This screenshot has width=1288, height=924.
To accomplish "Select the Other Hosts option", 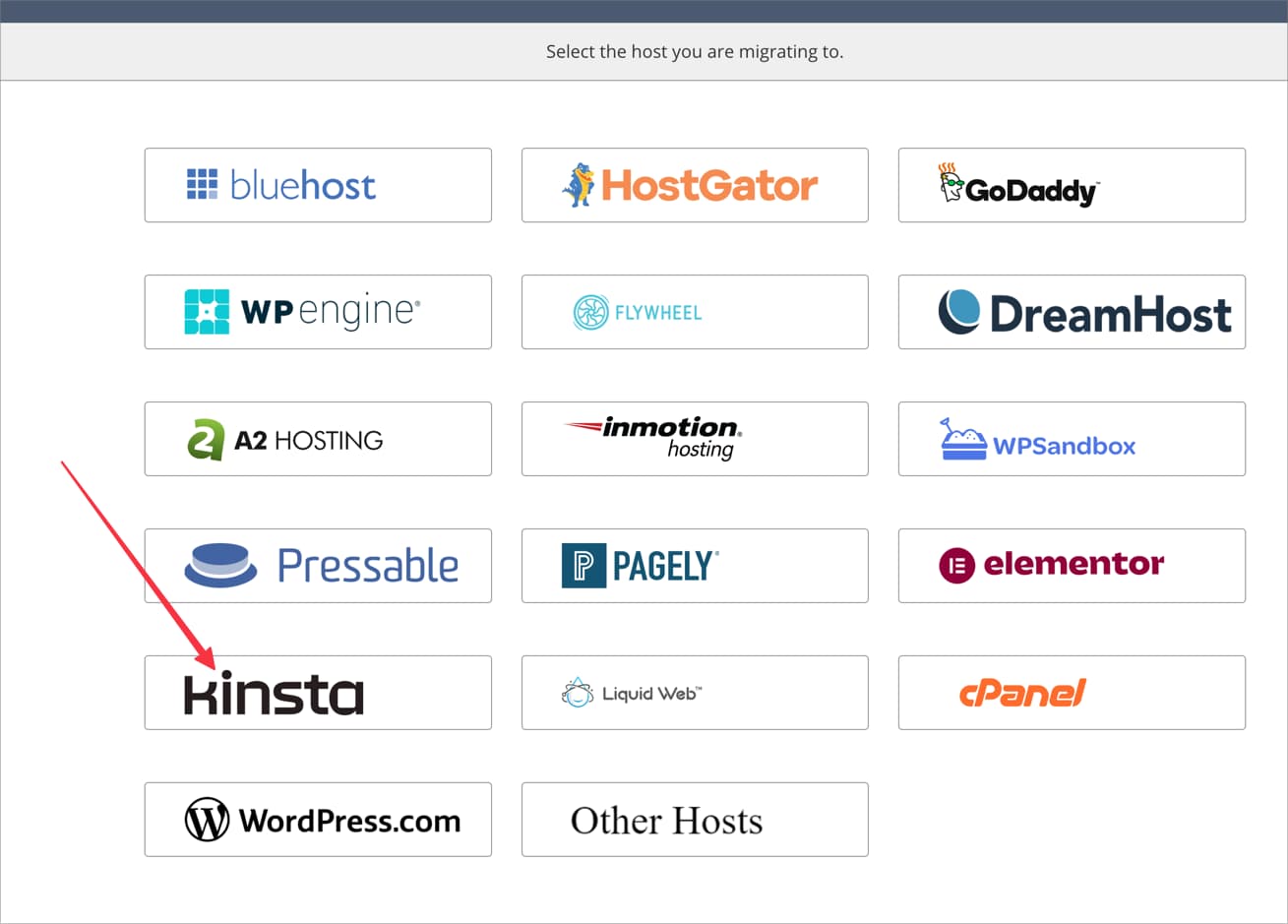I will click(695, 820).
